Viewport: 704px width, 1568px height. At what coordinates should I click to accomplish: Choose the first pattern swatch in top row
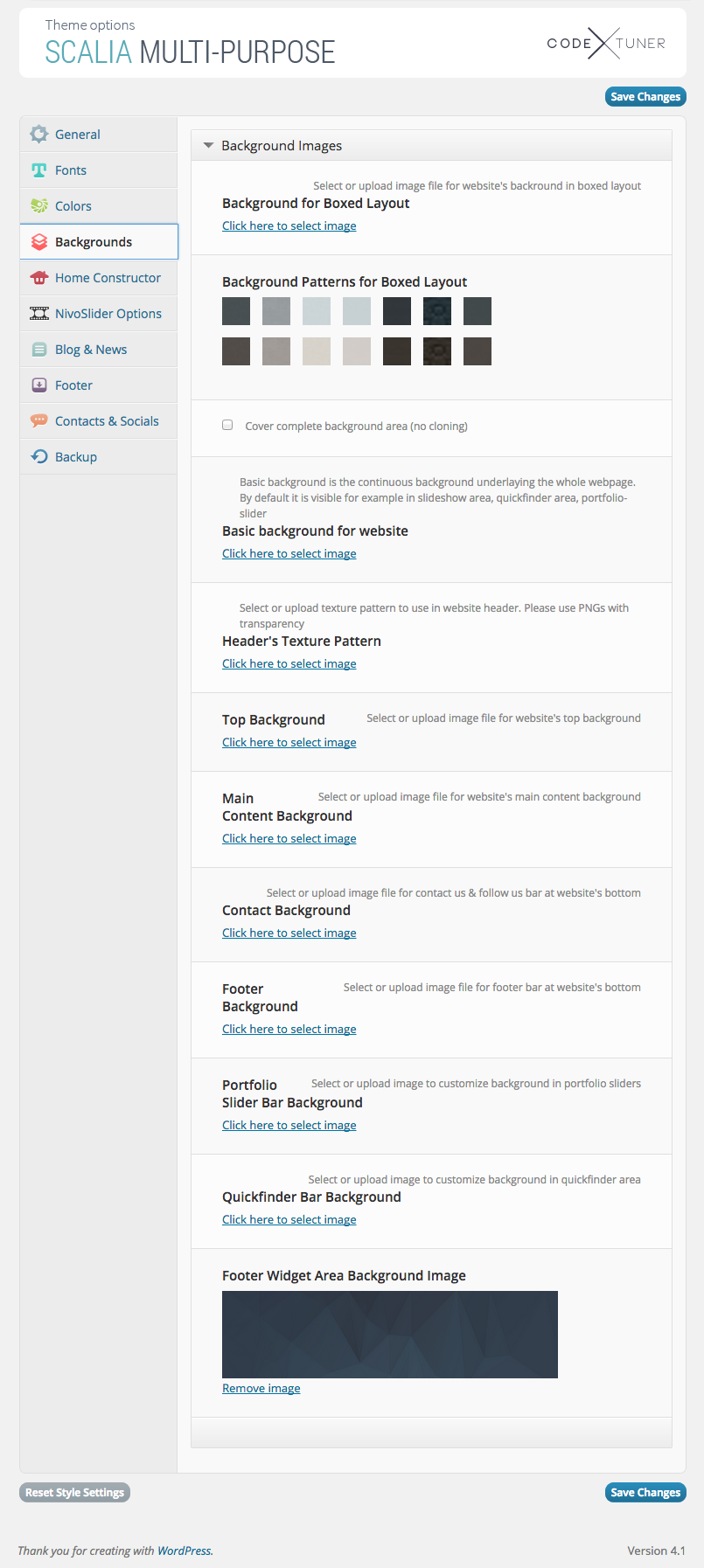(236, 311)
